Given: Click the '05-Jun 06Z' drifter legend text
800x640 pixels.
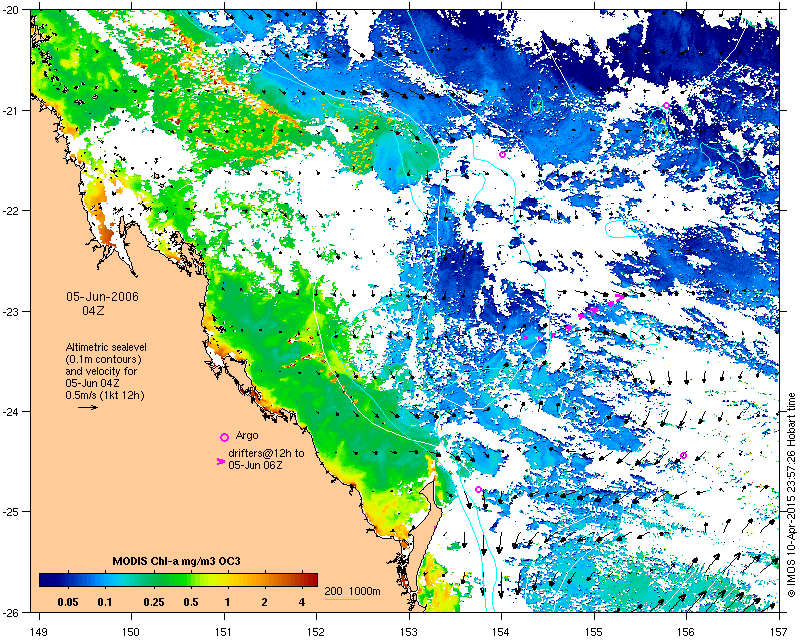Looking at the screenshot, I should point(257,465).
